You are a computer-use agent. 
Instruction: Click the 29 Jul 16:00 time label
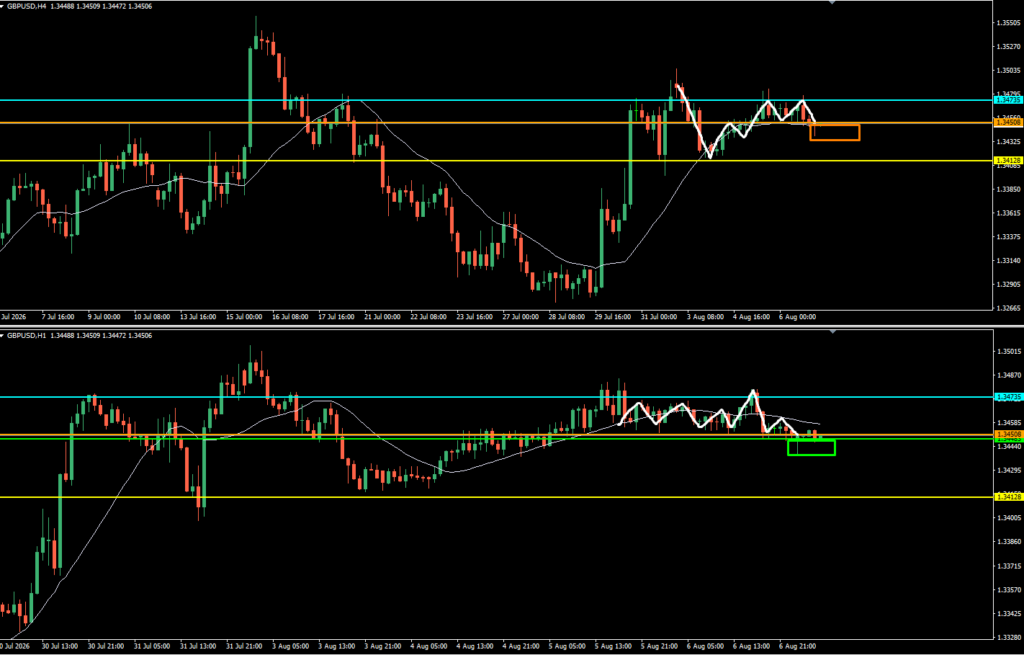pos(613,317)
